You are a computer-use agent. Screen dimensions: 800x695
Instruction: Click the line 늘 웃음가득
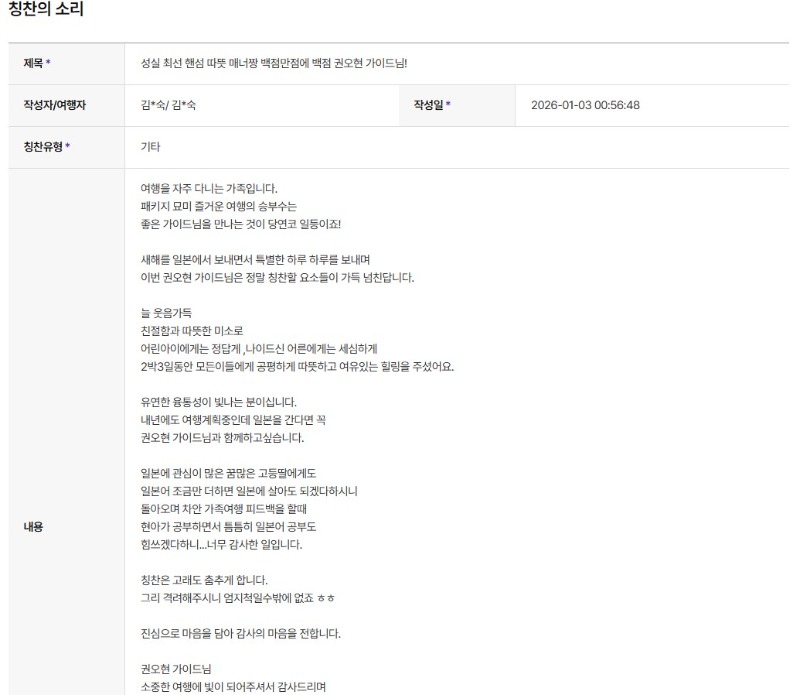tap(166, 313)
